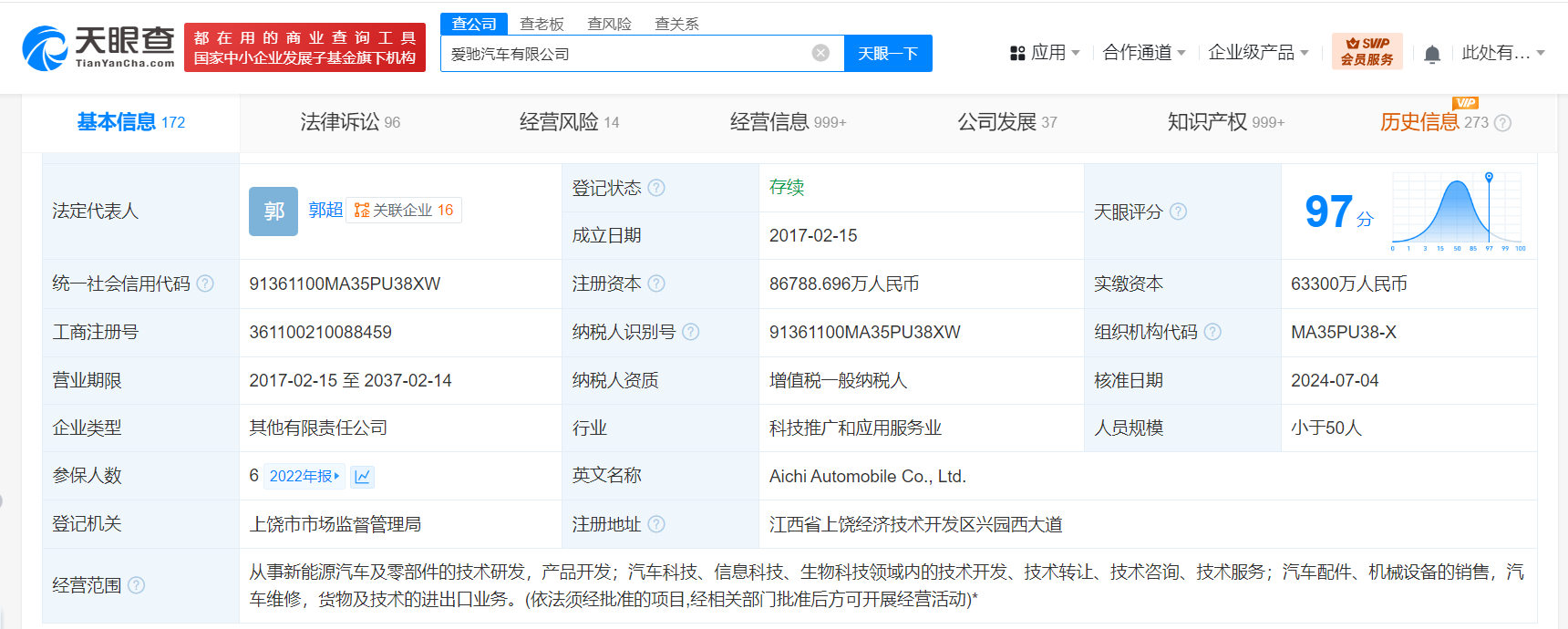Switch to the 法律诉讼 tab

(x=350, y=122)
